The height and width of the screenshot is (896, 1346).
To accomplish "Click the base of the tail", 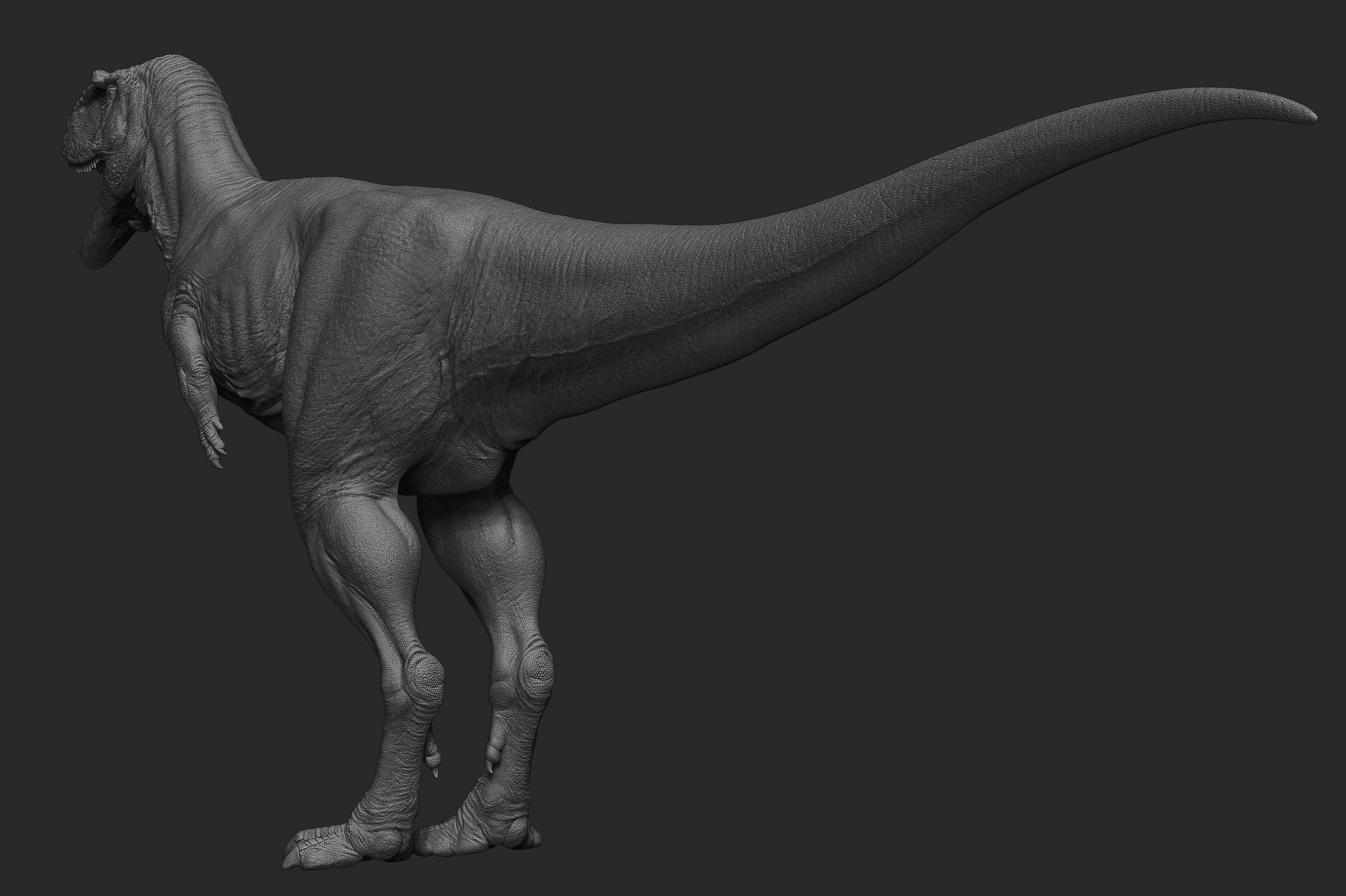I will (600, 309).
